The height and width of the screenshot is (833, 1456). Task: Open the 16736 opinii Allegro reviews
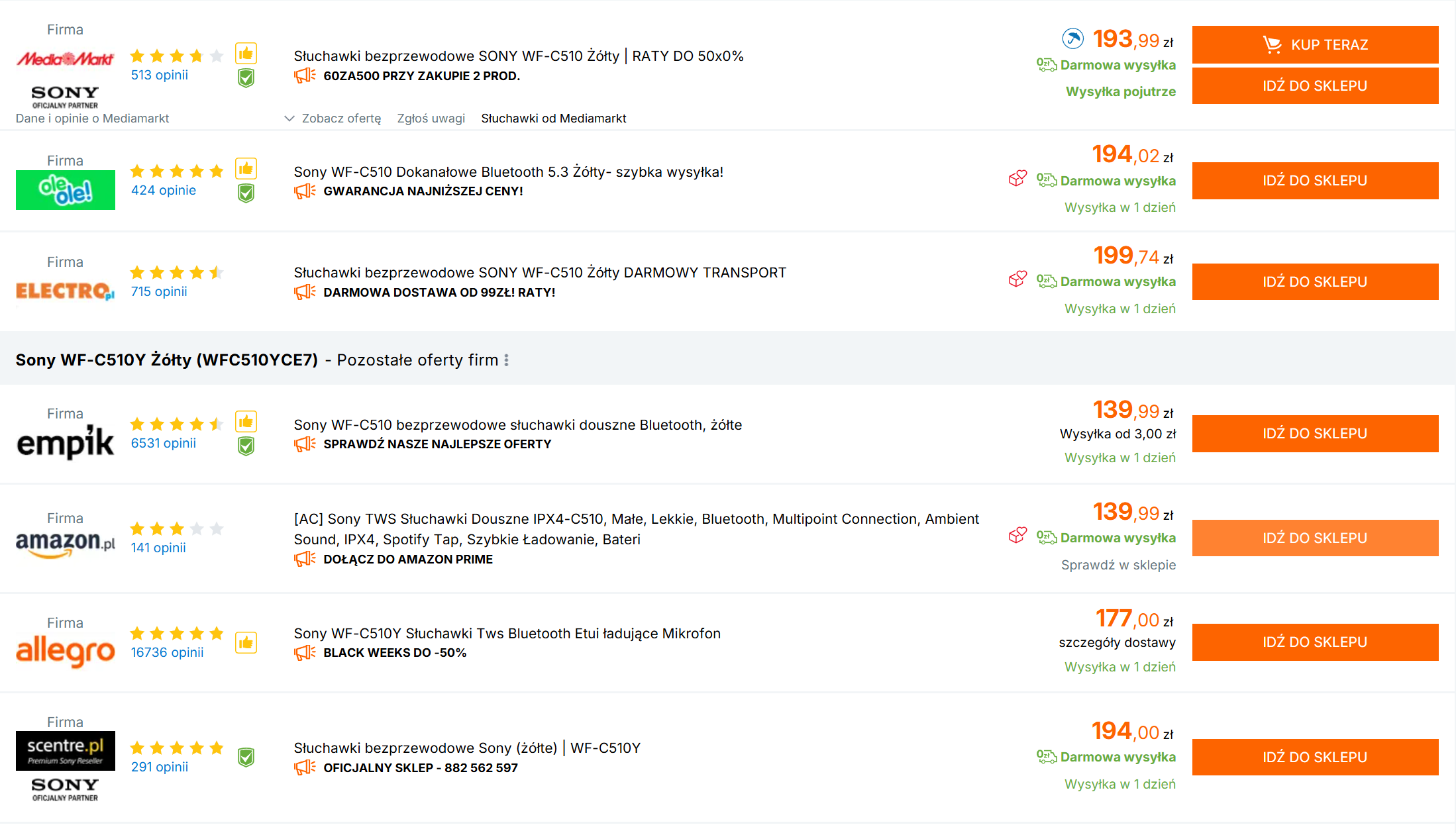[167, 652]
